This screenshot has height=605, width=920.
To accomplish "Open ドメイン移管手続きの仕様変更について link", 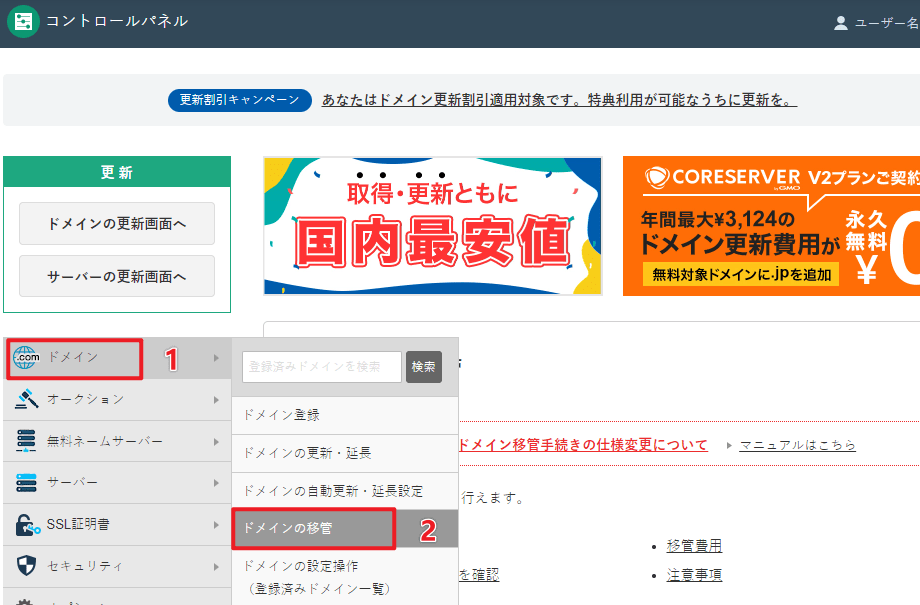I will click(584, 445).
